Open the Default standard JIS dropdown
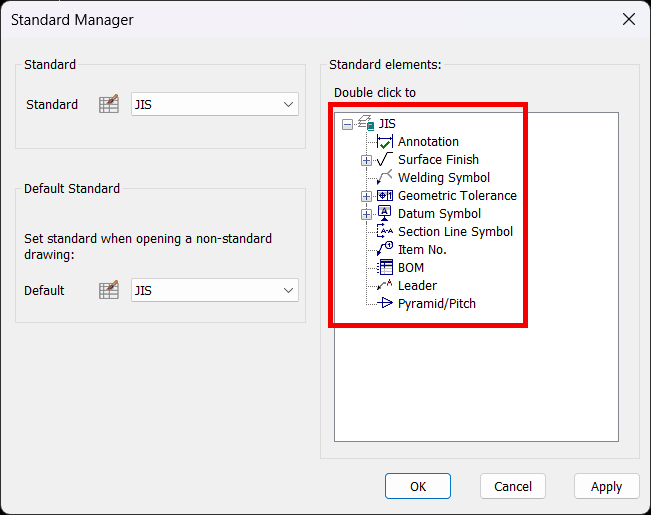 215,290
